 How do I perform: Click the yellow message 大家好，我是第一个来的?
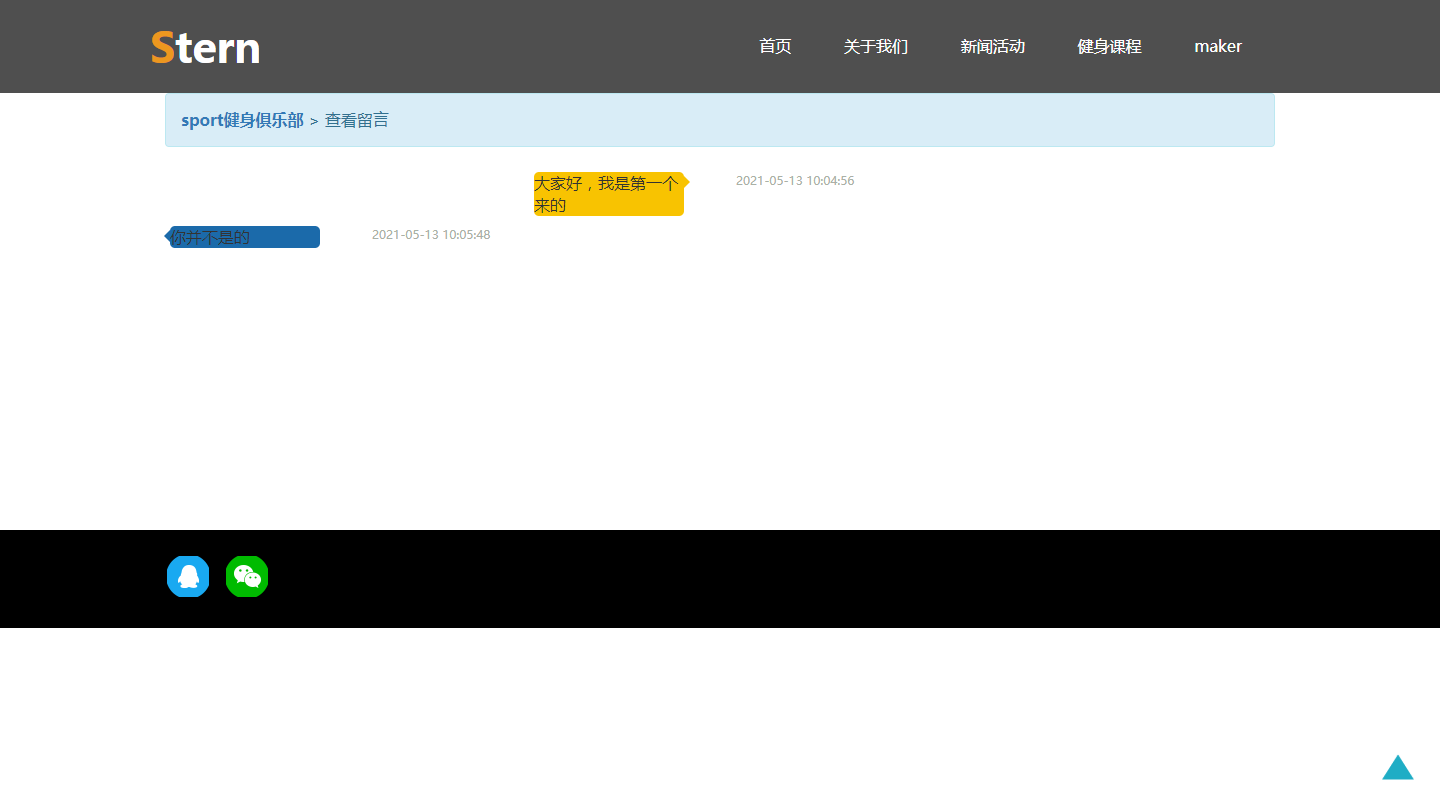(x=609, y=194)
